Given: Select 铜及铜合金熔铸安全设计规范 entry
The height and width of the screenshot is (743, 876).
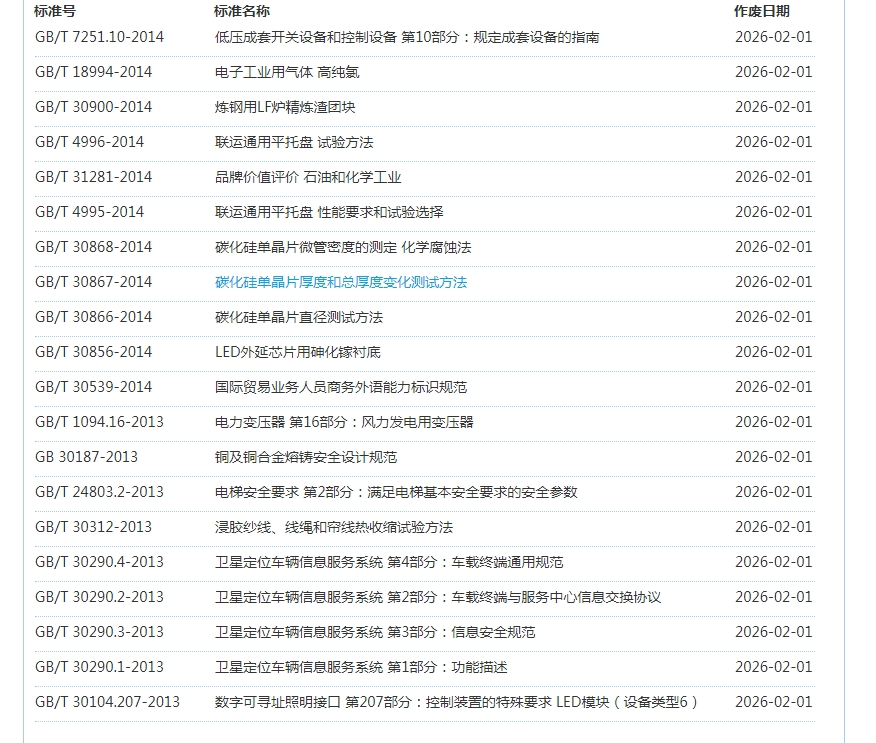Looking at the screenshot, I should coord(306,457).
